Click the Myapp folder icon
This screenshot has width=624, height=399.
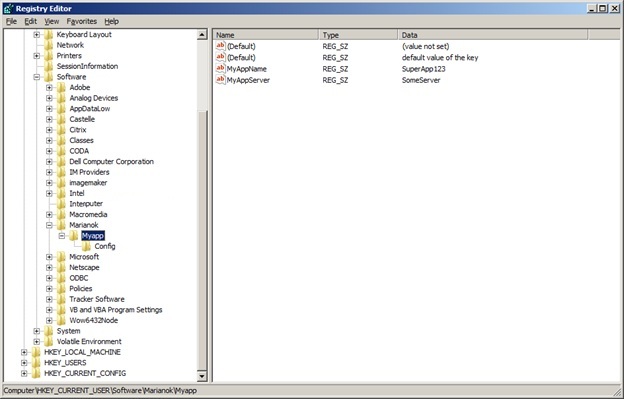[74, 236]
